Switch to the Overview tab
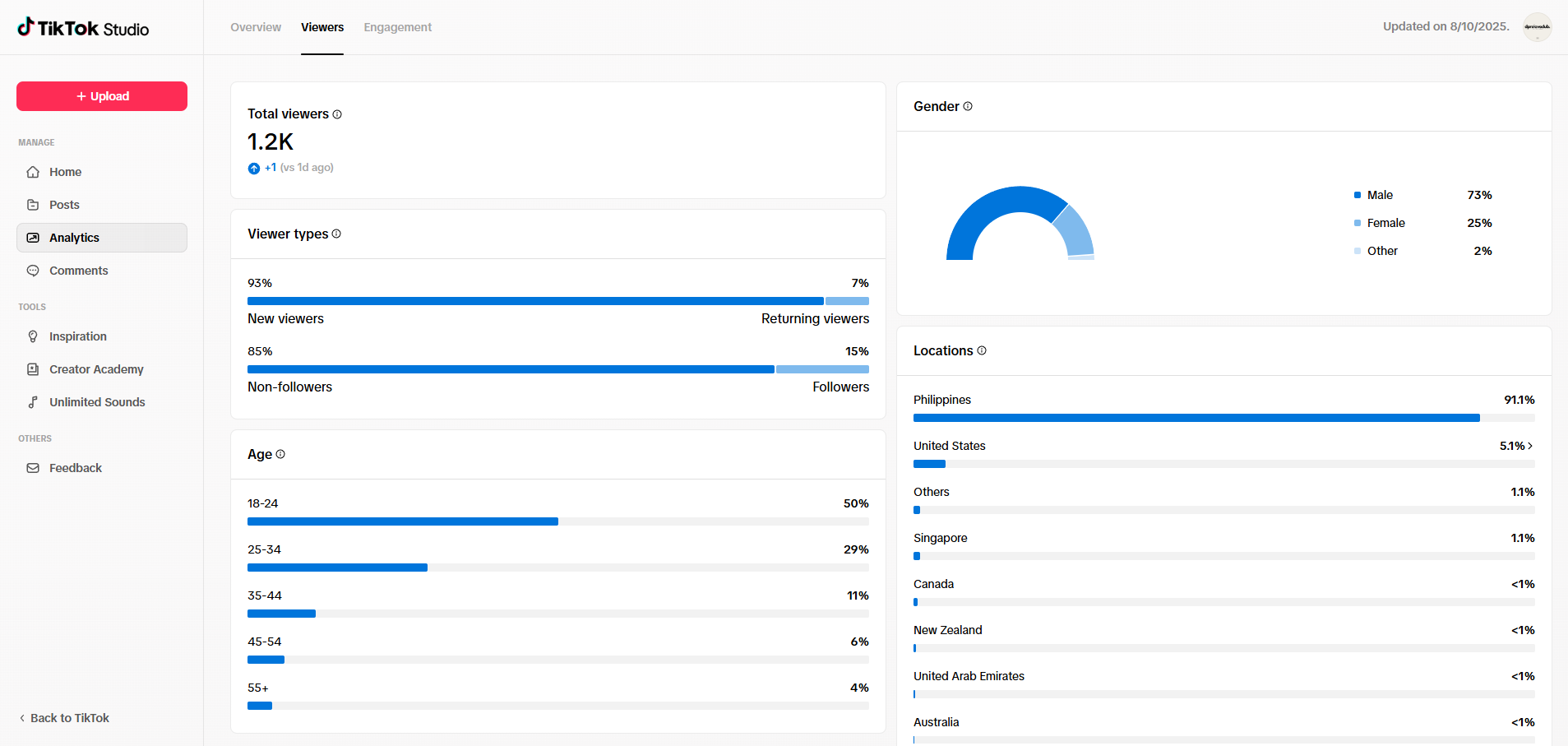The image size is (1568, 746). pyautogui.click(x=256, y=27)
